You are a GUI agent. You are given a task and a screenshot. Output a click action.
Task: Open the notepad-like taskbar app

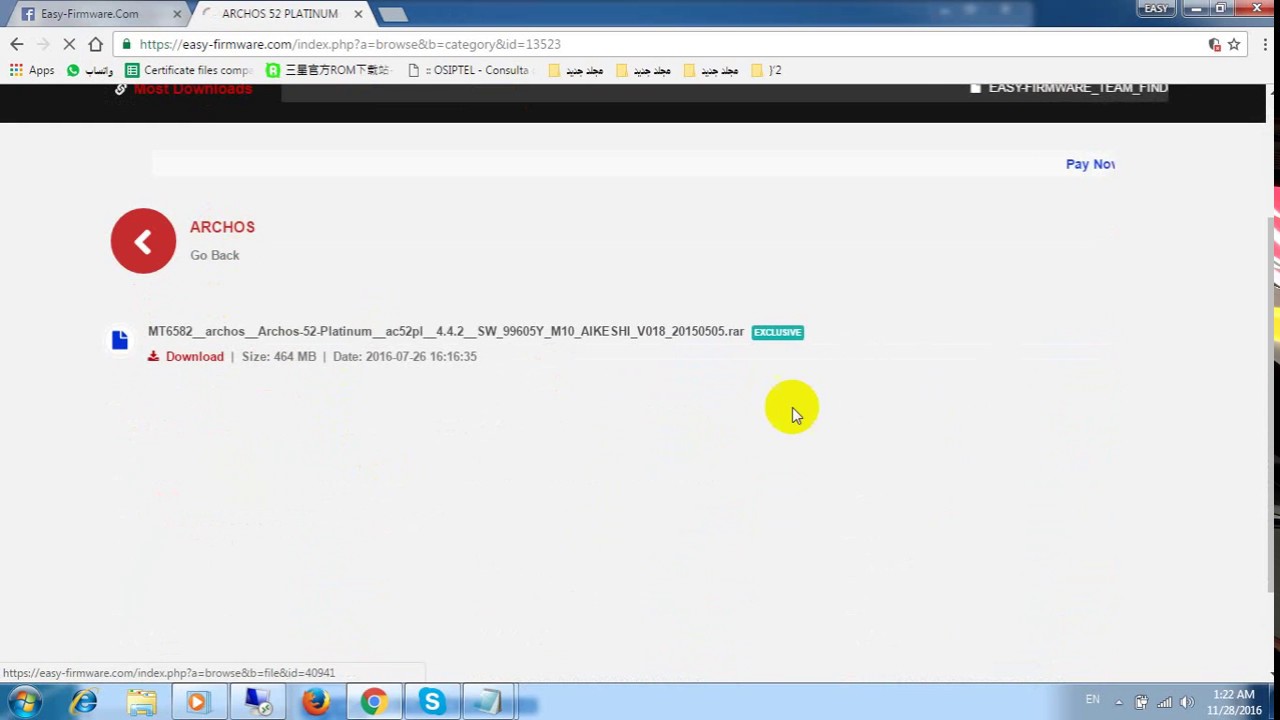[488, 702]
